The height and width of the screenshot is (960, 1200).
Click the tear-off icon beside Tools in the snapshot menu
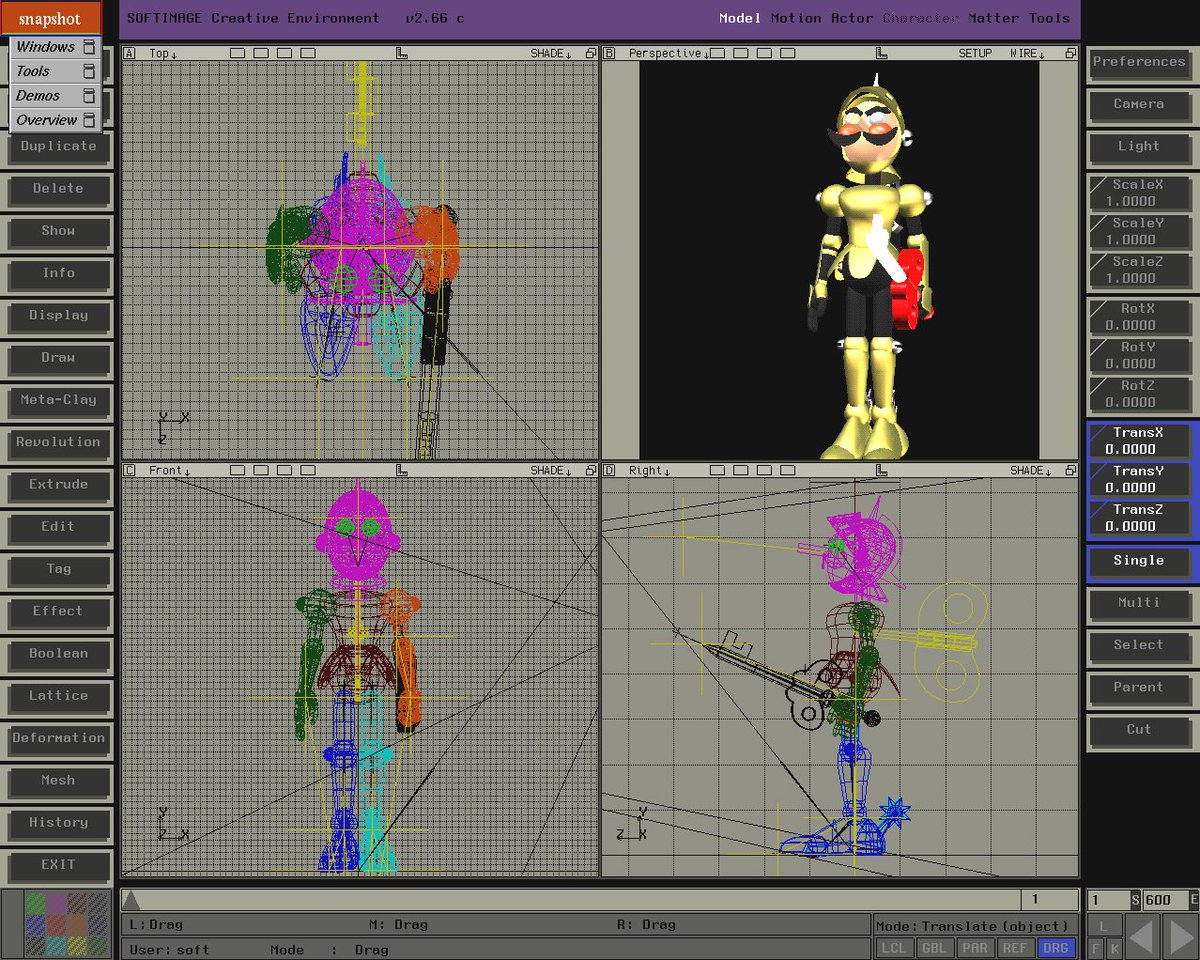click(x=89, y=71)
